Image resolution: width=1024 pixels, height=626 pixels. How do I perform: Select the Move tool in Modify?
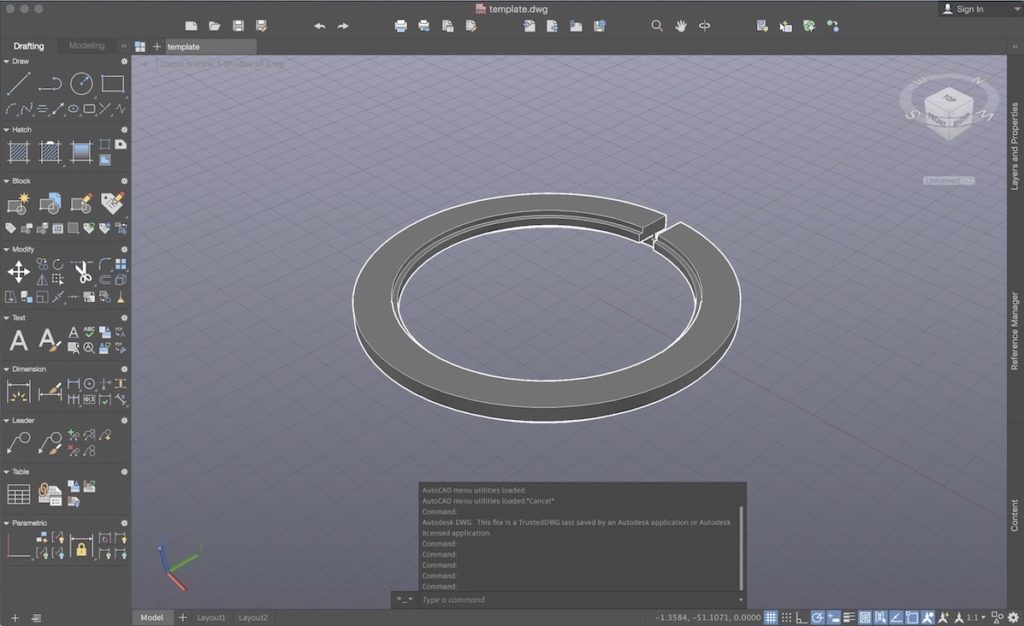(x=18, y=272)
